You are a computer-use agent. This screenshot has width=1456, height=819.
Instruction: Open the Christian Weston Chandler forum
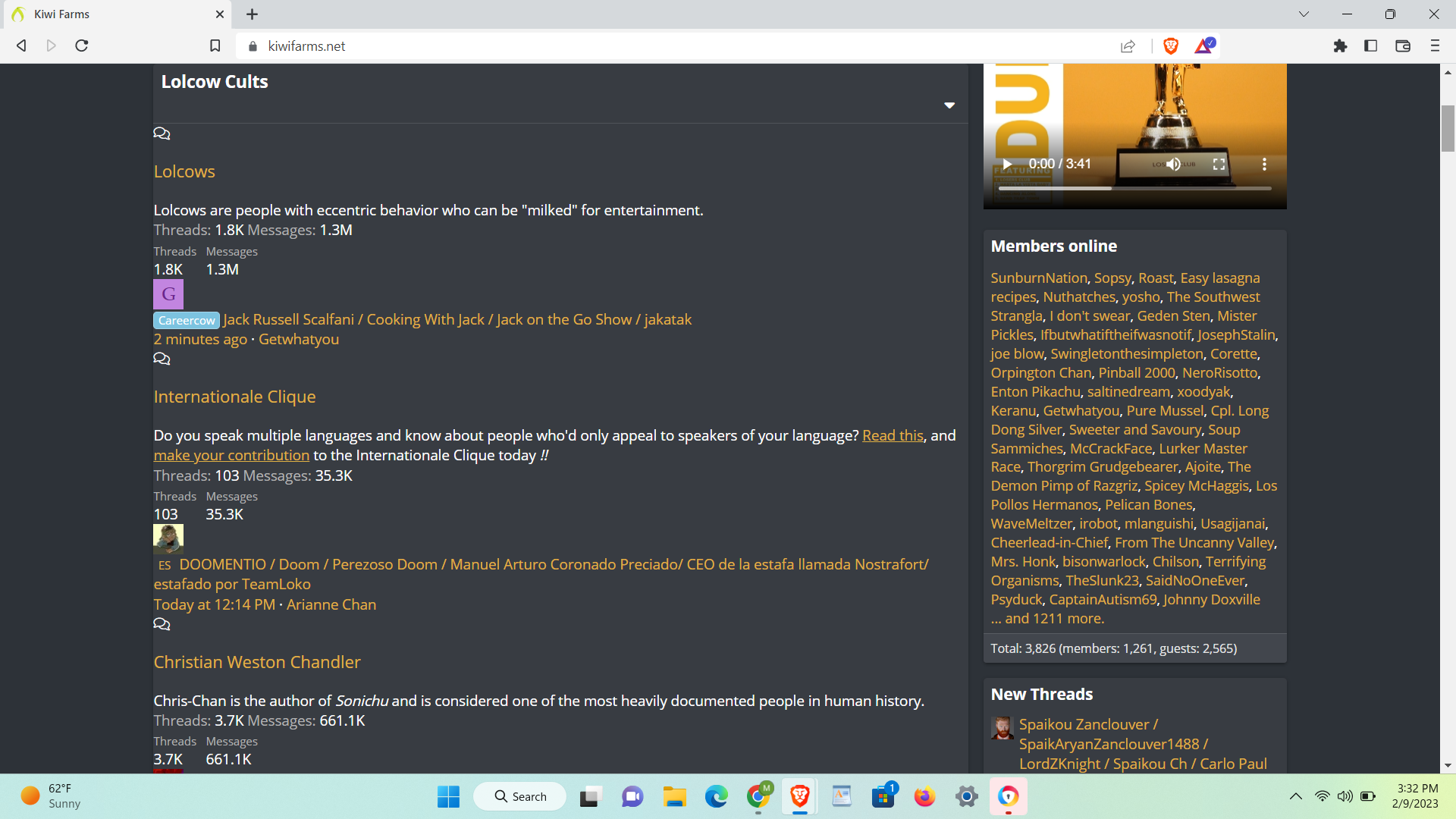click(x=257, y=662)
